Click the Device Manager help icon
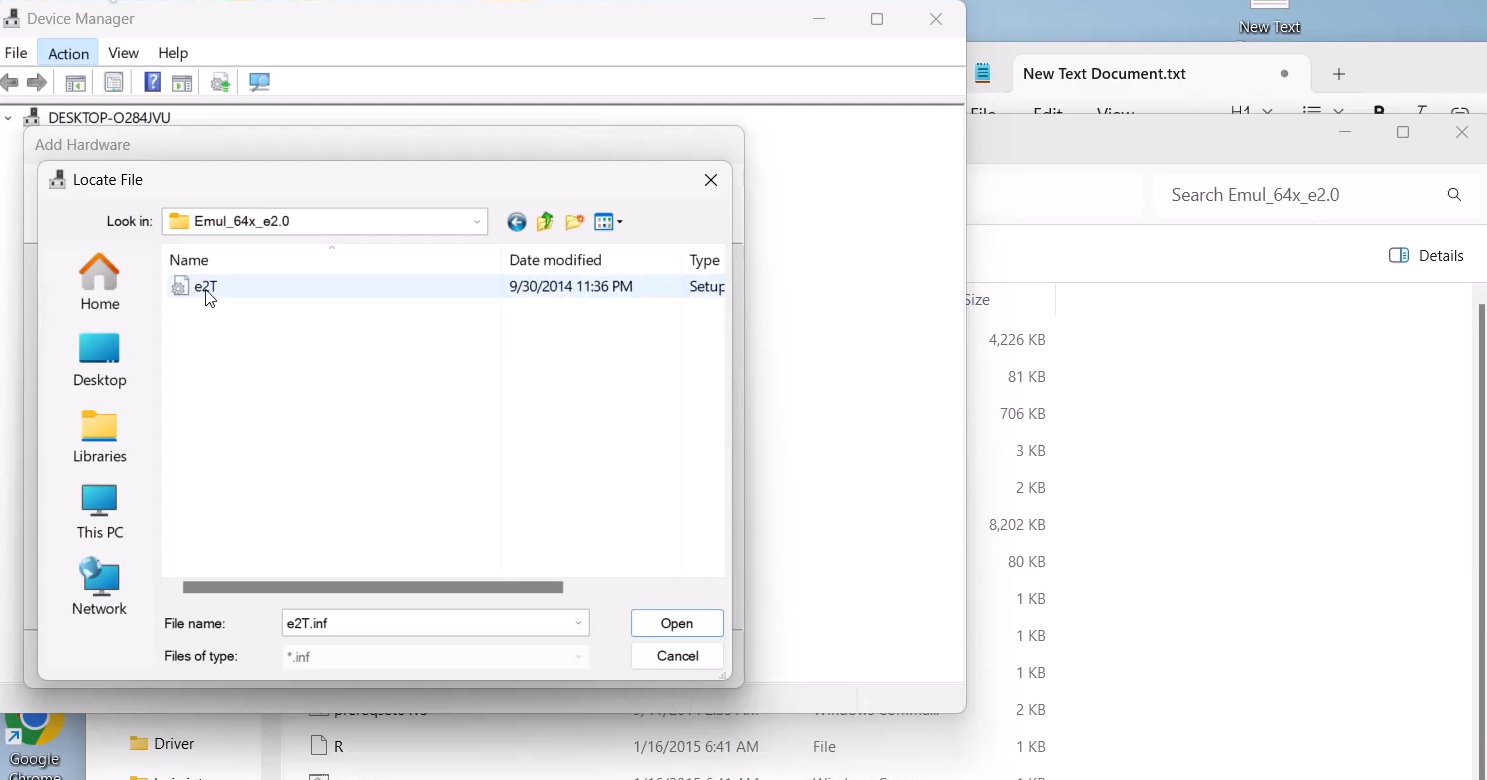Image resolution: width=1487 pixels, height=780 pixels. [152, 82]
